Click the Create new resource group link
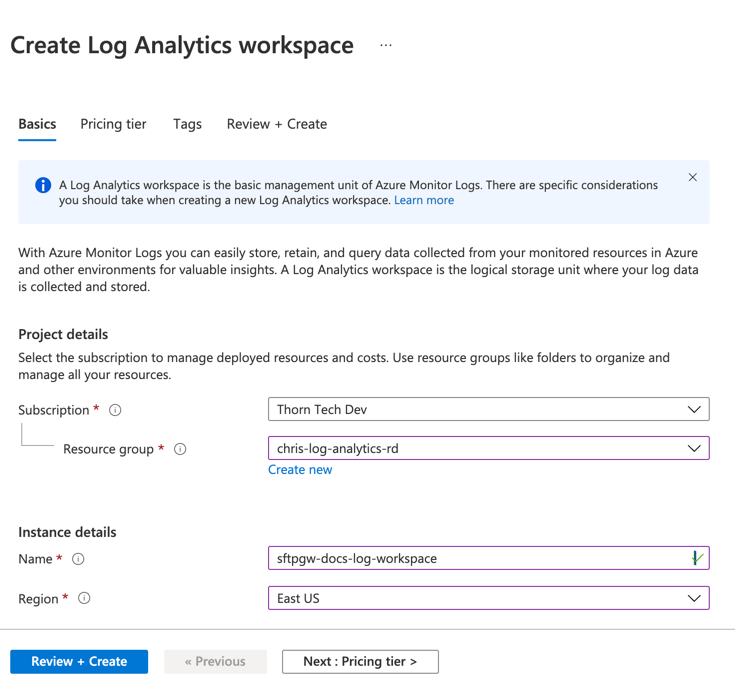 click(300, 470)
